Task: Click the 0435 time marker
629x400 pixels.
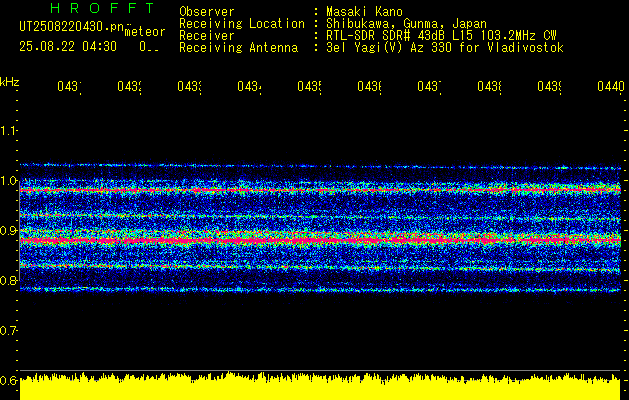Action: click(x=309, y=86)
